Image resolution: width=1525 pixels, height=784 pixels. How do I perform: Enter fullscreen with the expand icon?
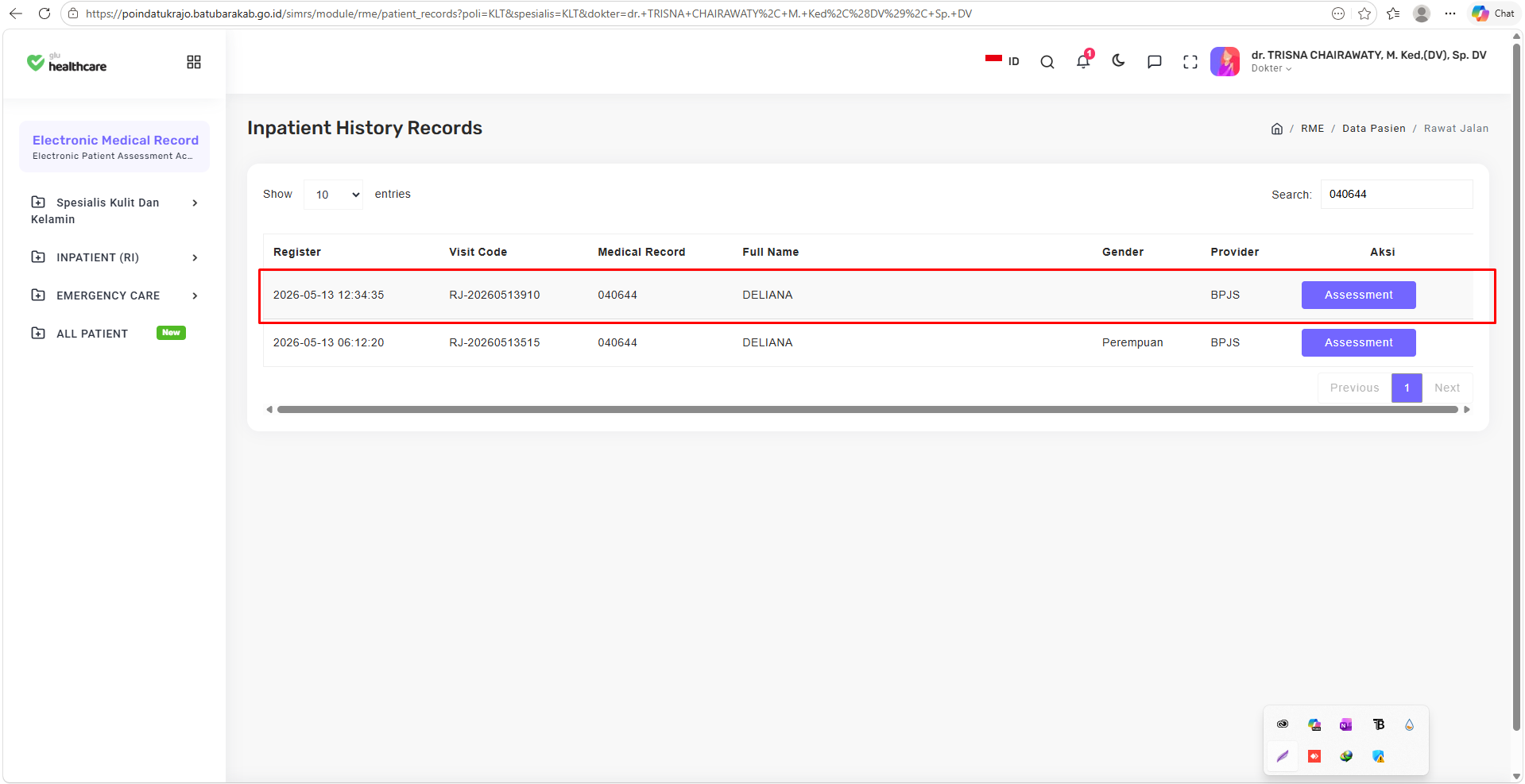1190,62
